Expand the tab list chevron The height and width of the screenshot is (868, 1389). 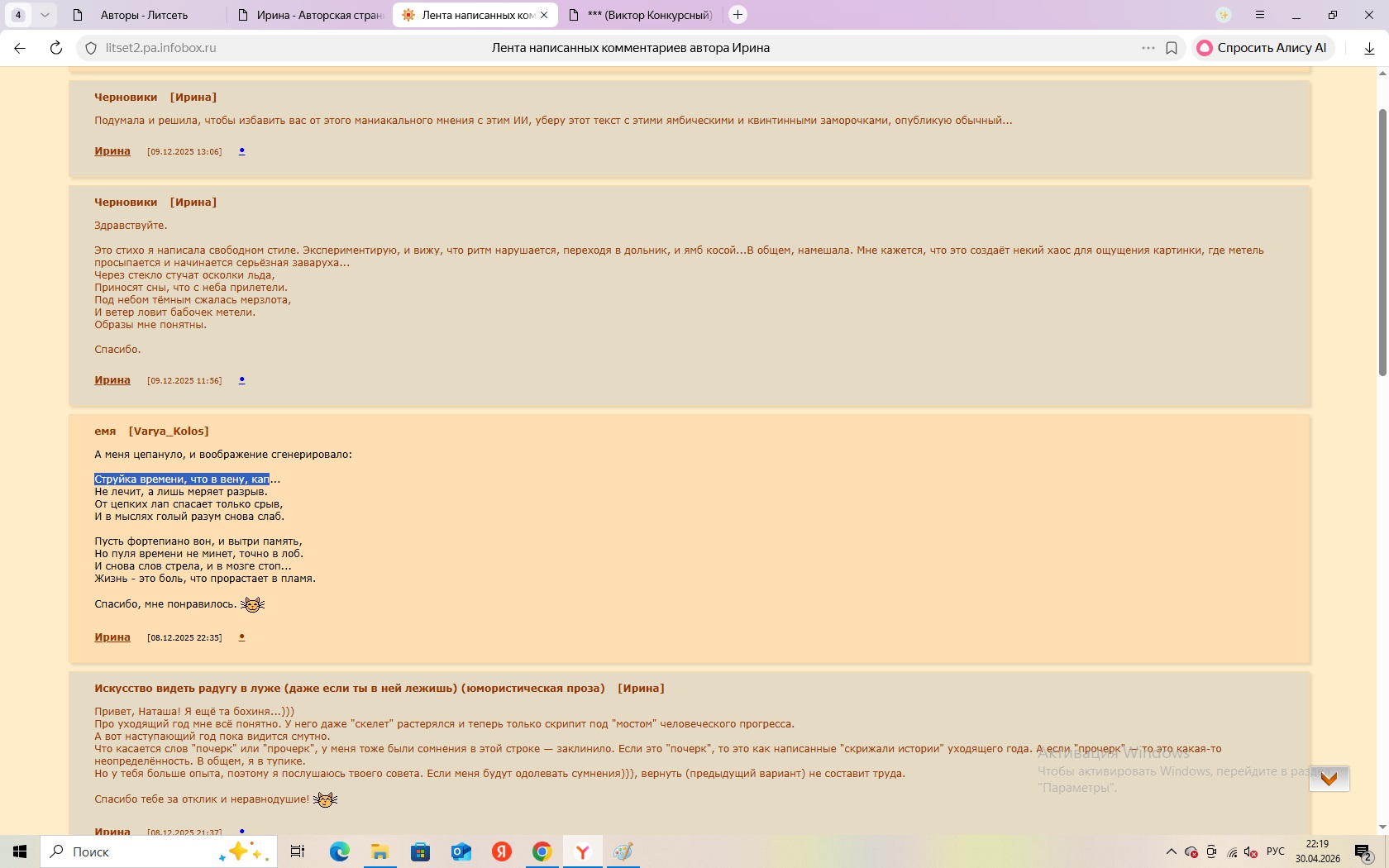[45, 15]
